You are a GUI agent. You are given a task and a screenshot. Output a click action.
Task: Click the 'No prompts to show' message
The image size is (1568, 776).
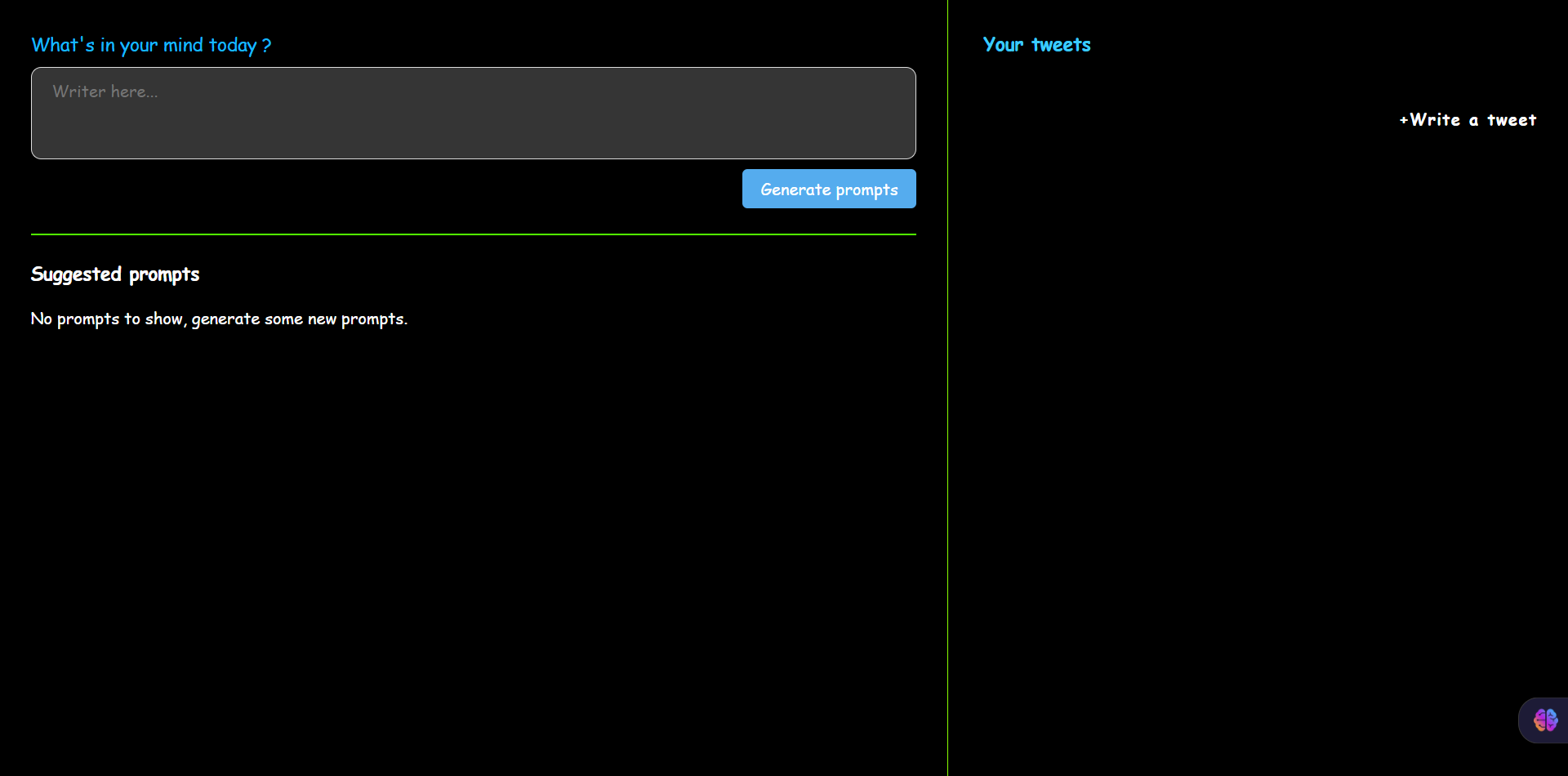(219, 319)
